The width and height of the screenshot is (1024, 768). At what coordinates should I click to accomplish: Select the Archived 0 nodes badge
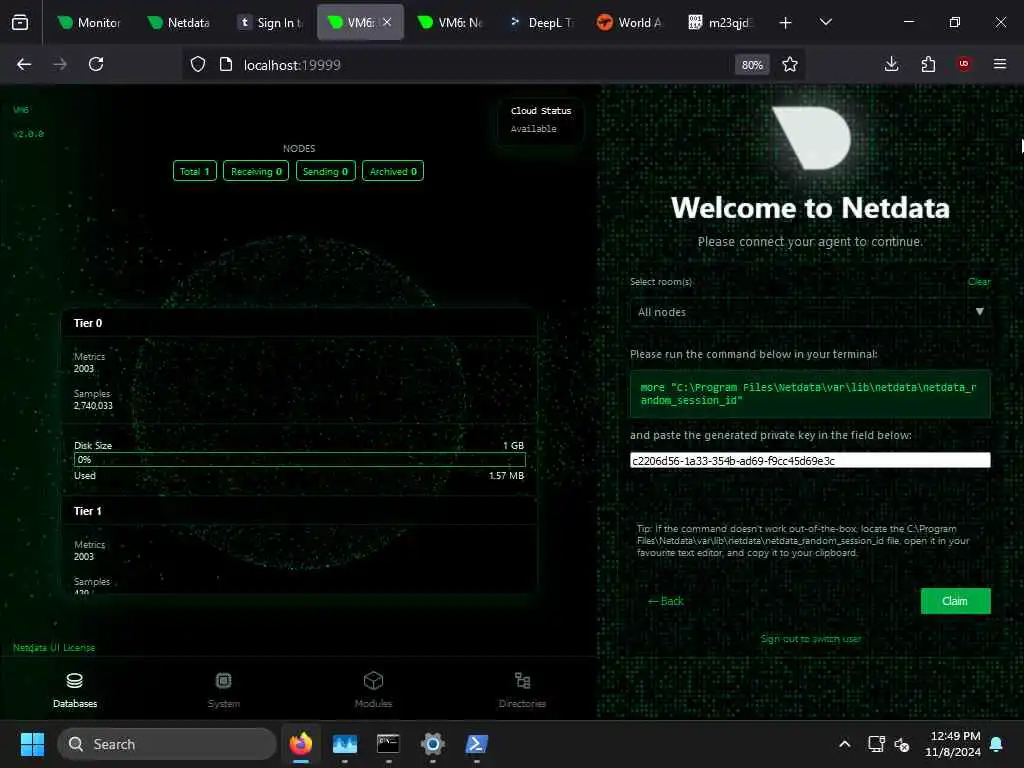pyautogui.click(x=393, y=171)
